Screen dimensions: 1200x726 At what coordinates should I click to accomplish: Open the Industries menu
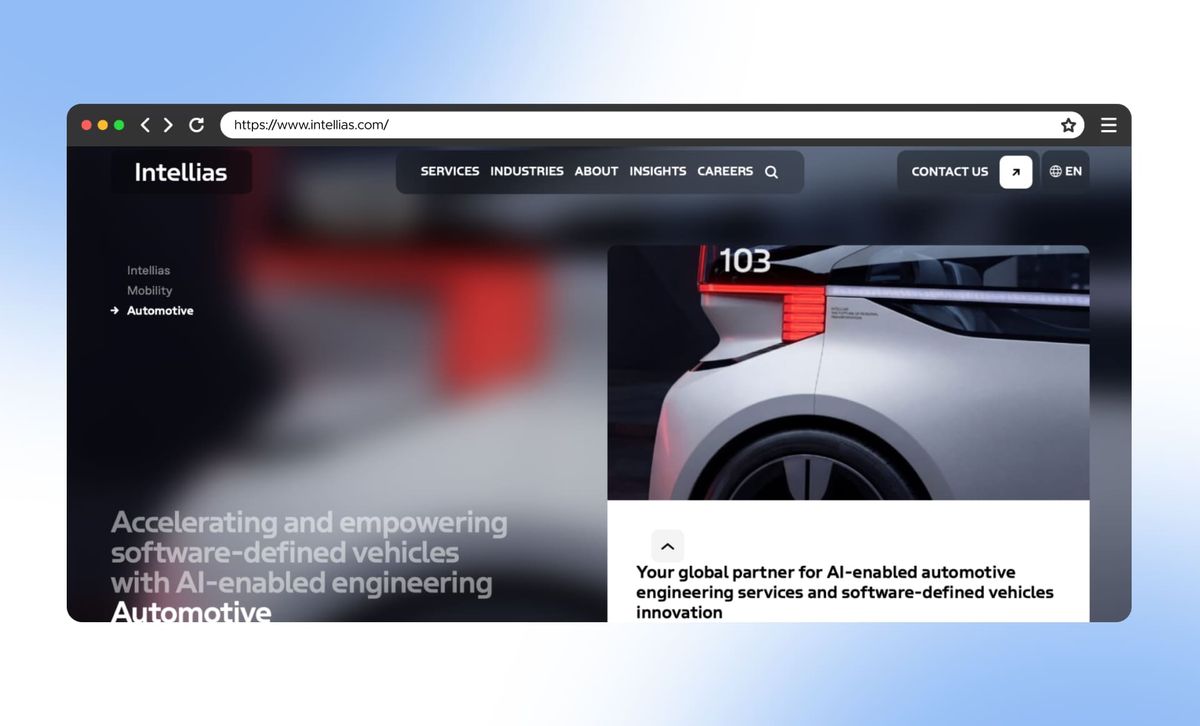click(527, 172)
